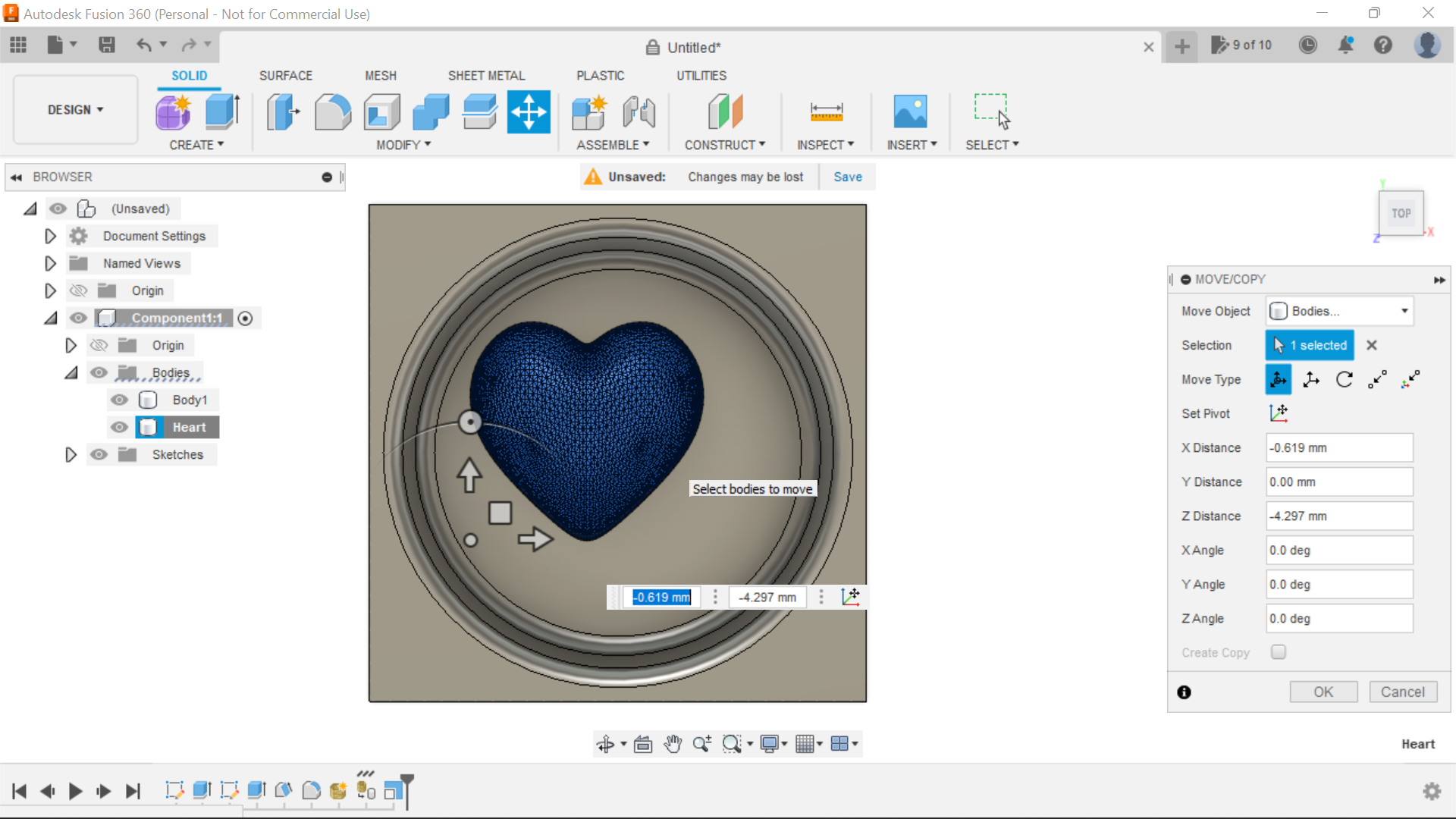
Task: Open the Move Object Bodies dropdown
Action: coord(1339,311)
